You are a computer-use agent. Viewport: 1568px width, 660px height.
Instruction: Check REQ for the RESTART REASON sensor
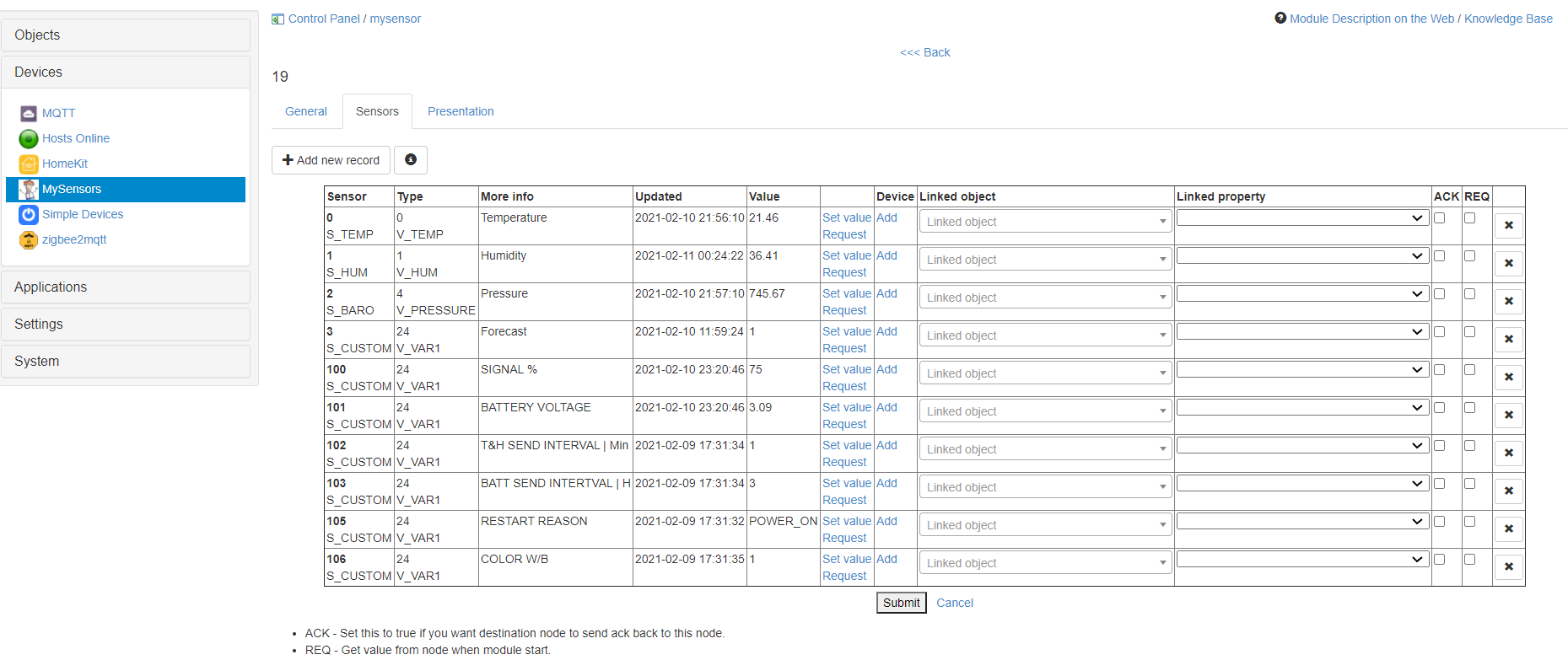1470,522
